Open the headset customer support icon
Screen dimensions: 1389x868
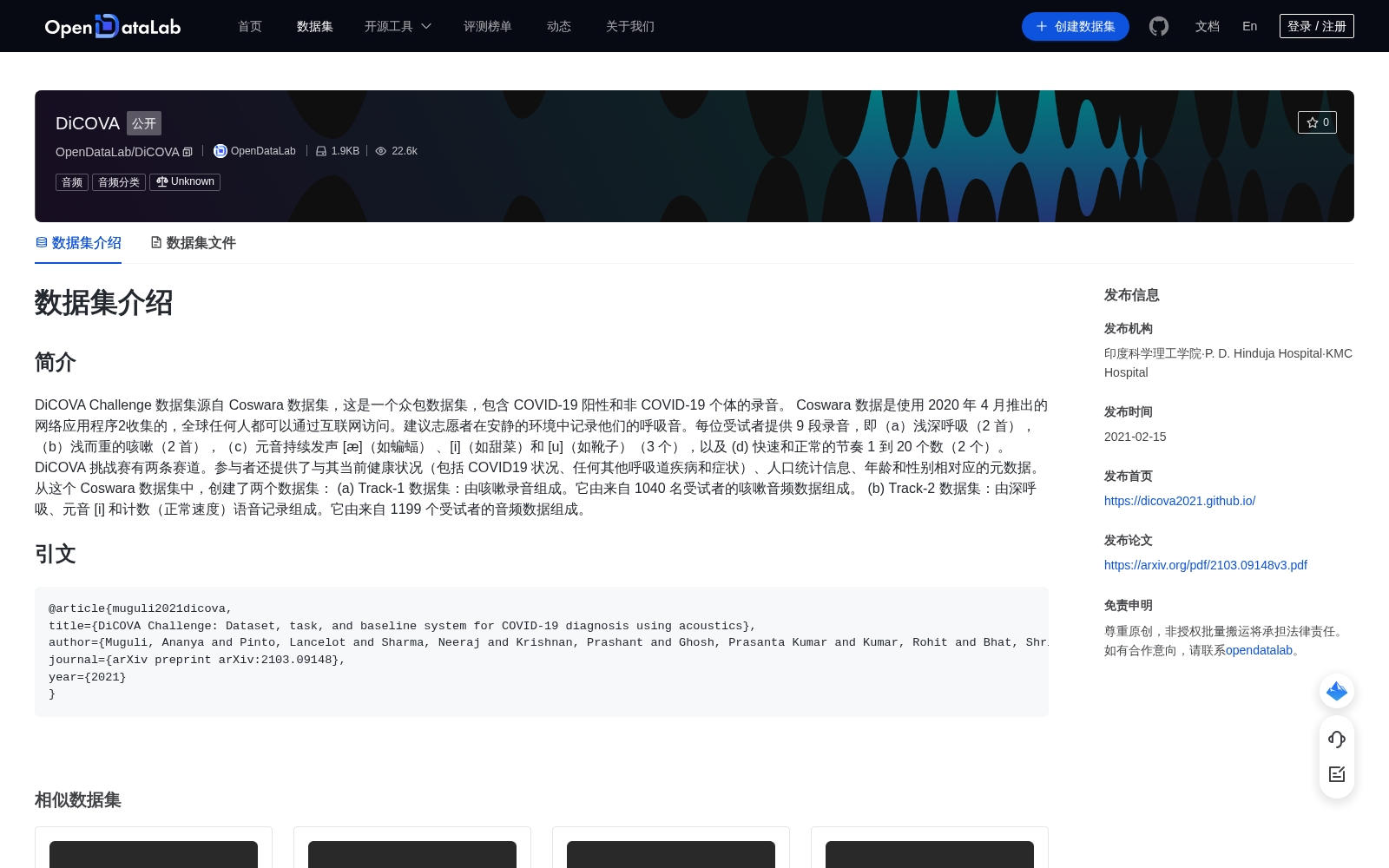point(1337,740)
